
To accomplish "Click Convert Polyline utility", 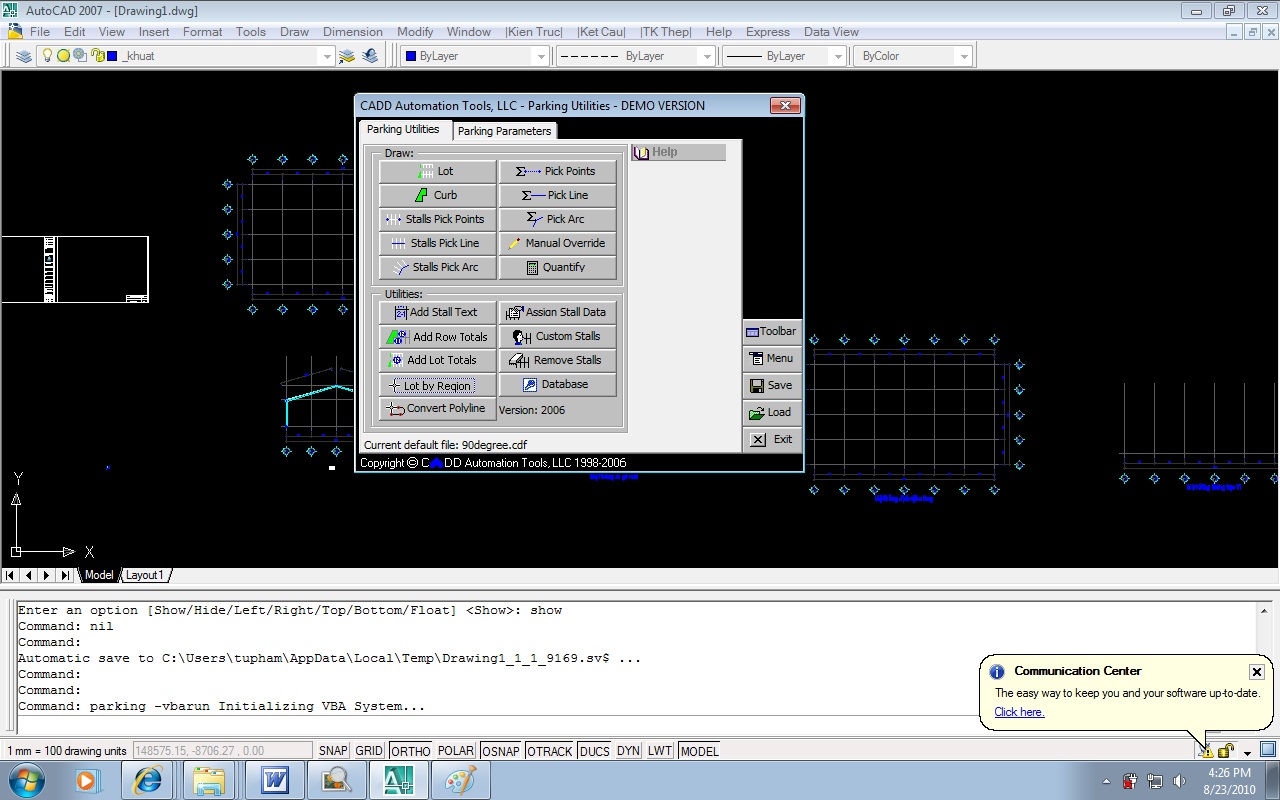I will click(x=437, y=409).
